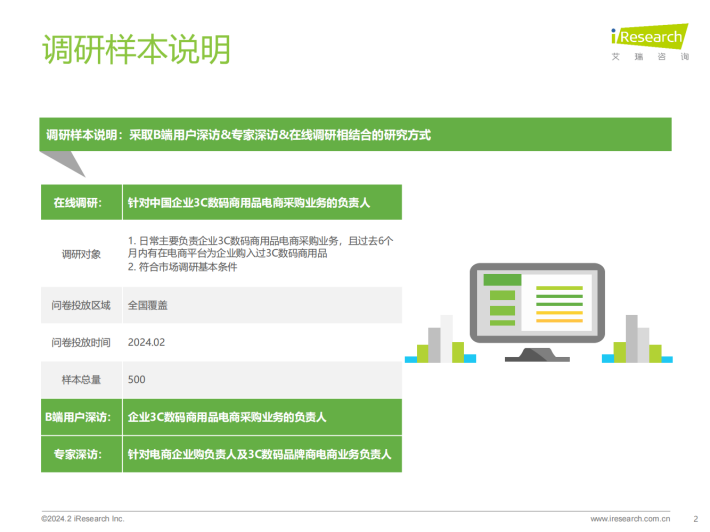
Task: Click the bar chart graphic right of monitor
Action: click(637, 339)
